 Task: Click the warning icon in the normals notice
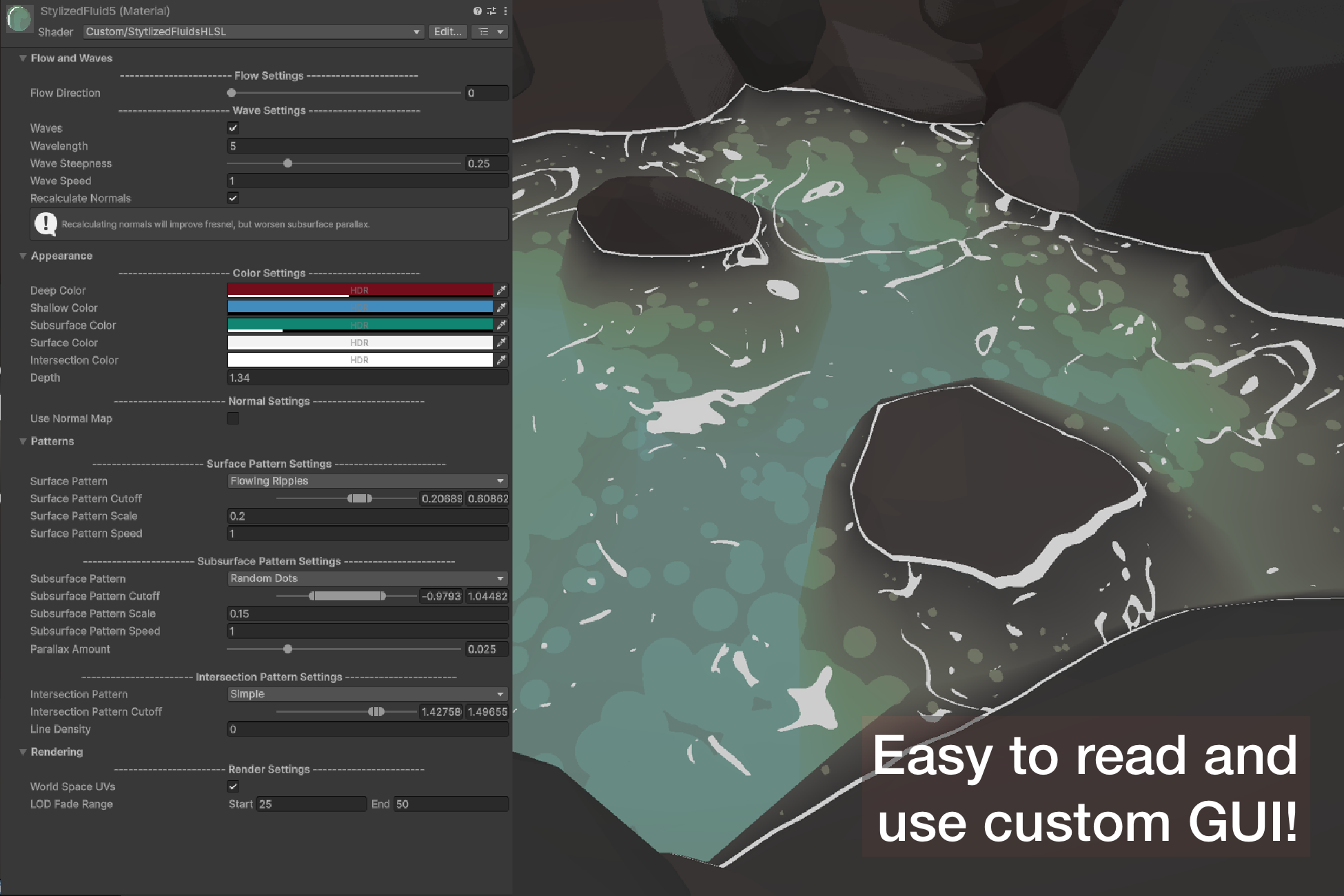(45, 224)
